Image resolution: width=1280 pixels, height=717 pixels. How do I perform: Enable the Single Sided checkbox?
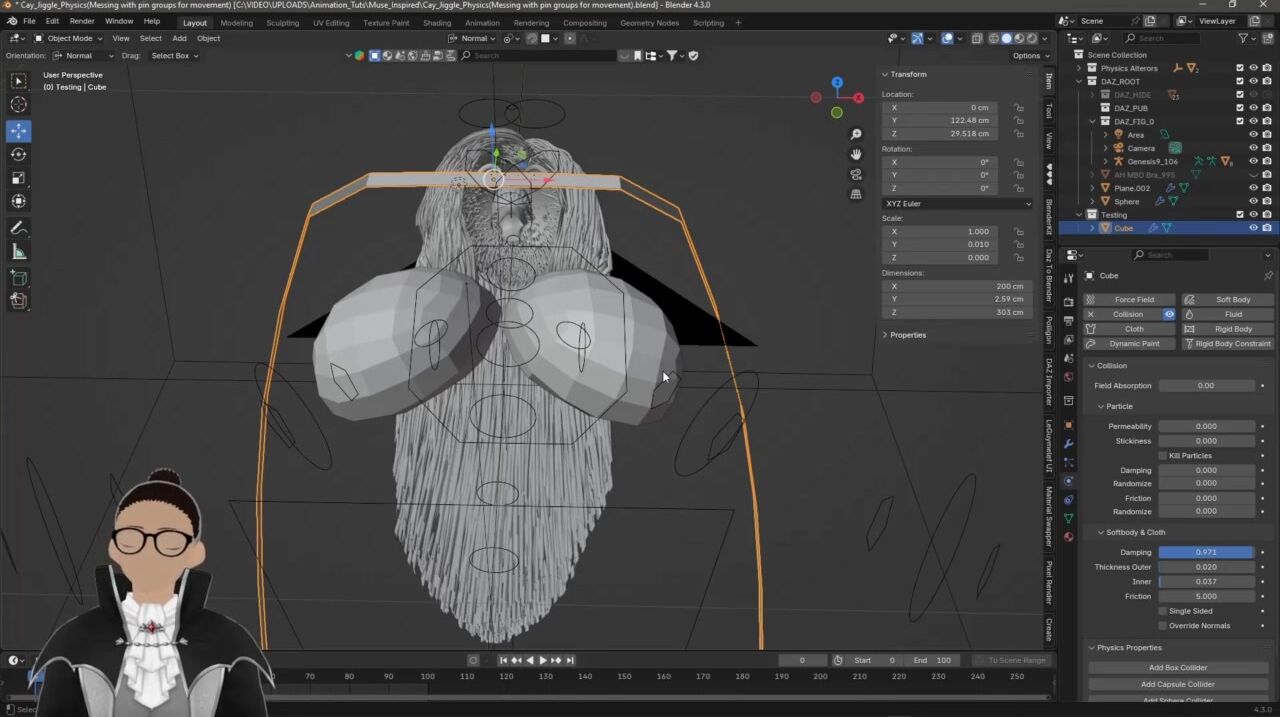pyautogui.click(x=1163, y=611)
